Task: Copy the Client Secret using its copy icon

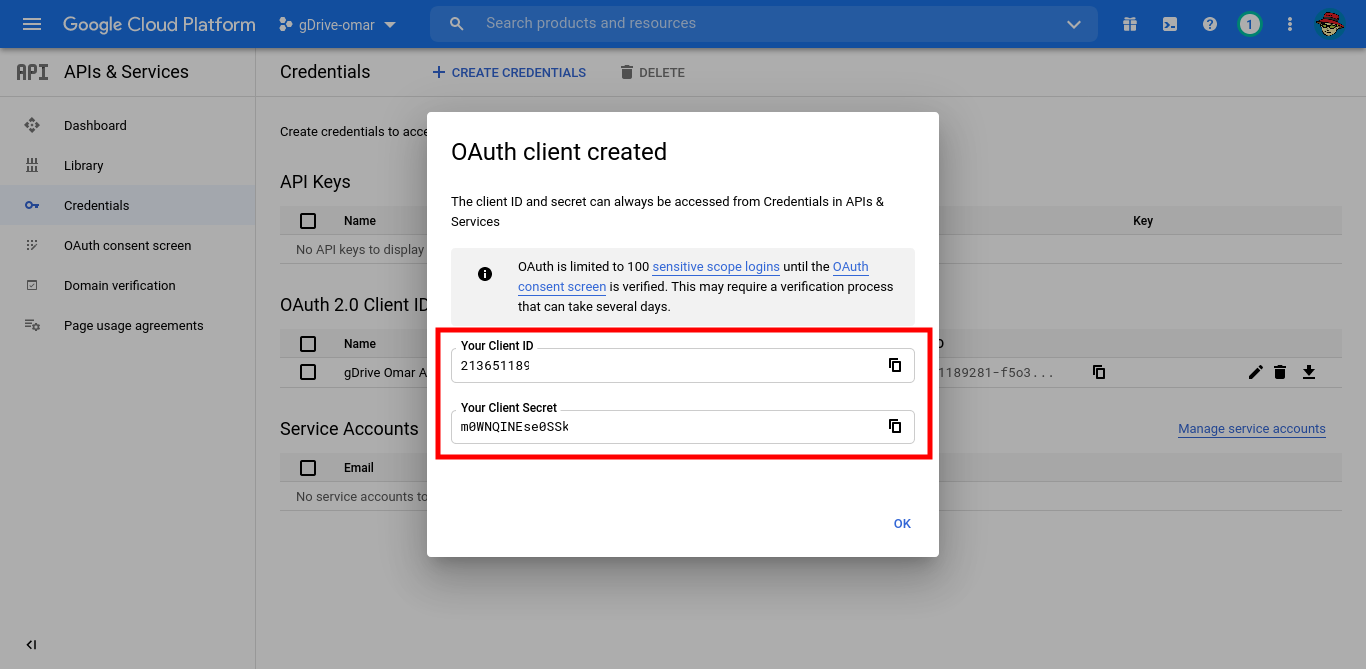Action: (894, 426)
